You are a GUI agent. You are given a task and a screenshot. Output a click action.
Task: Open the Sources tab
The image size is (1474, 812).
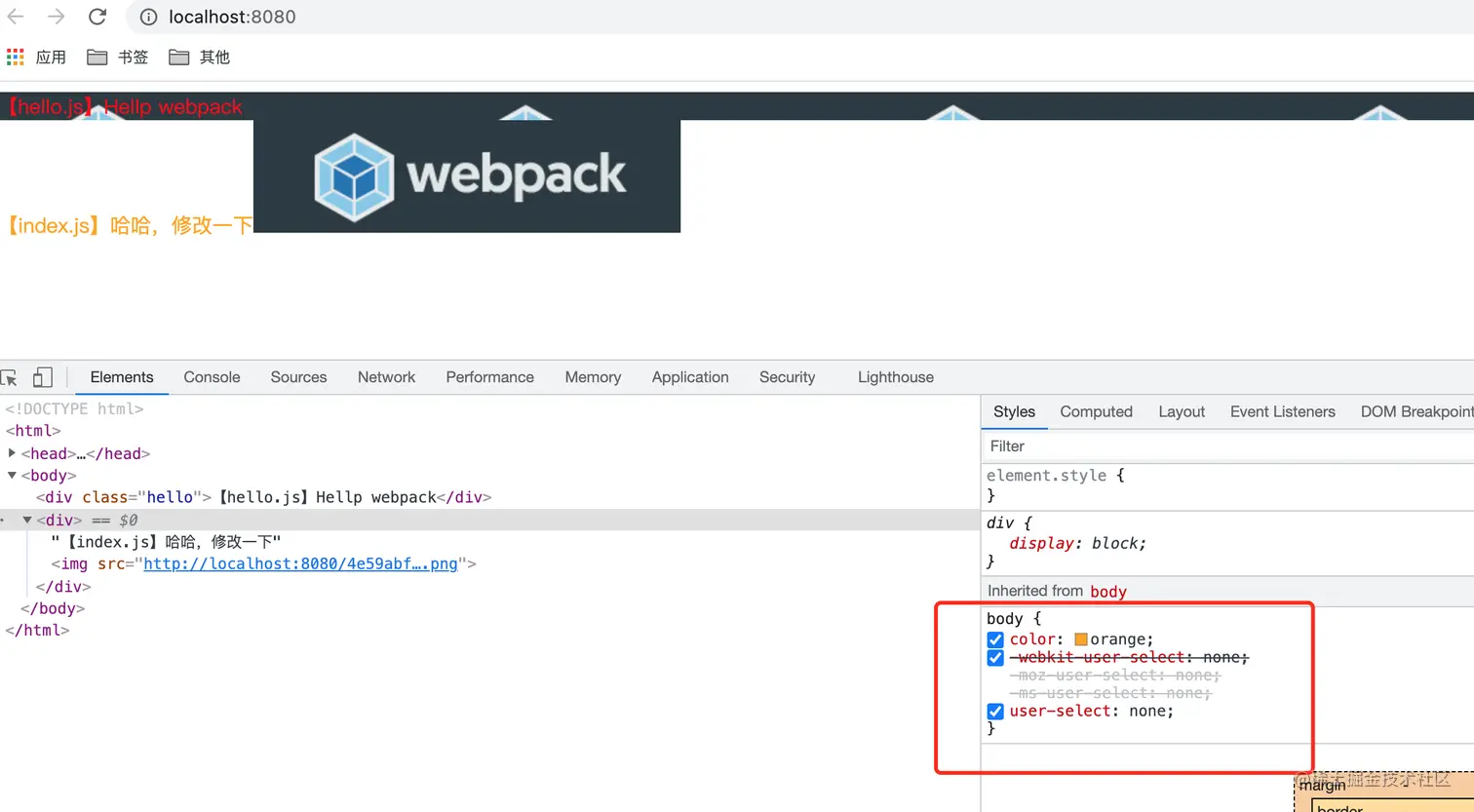click(x=298, y=377)
